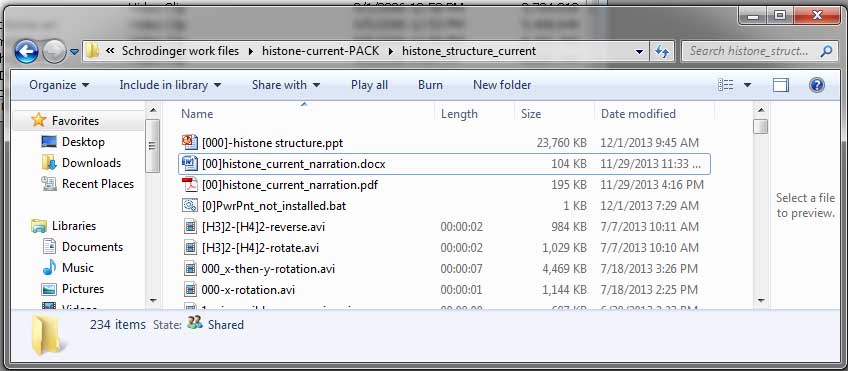
Task: Click the Music note icon
Action: coord(49,268)
